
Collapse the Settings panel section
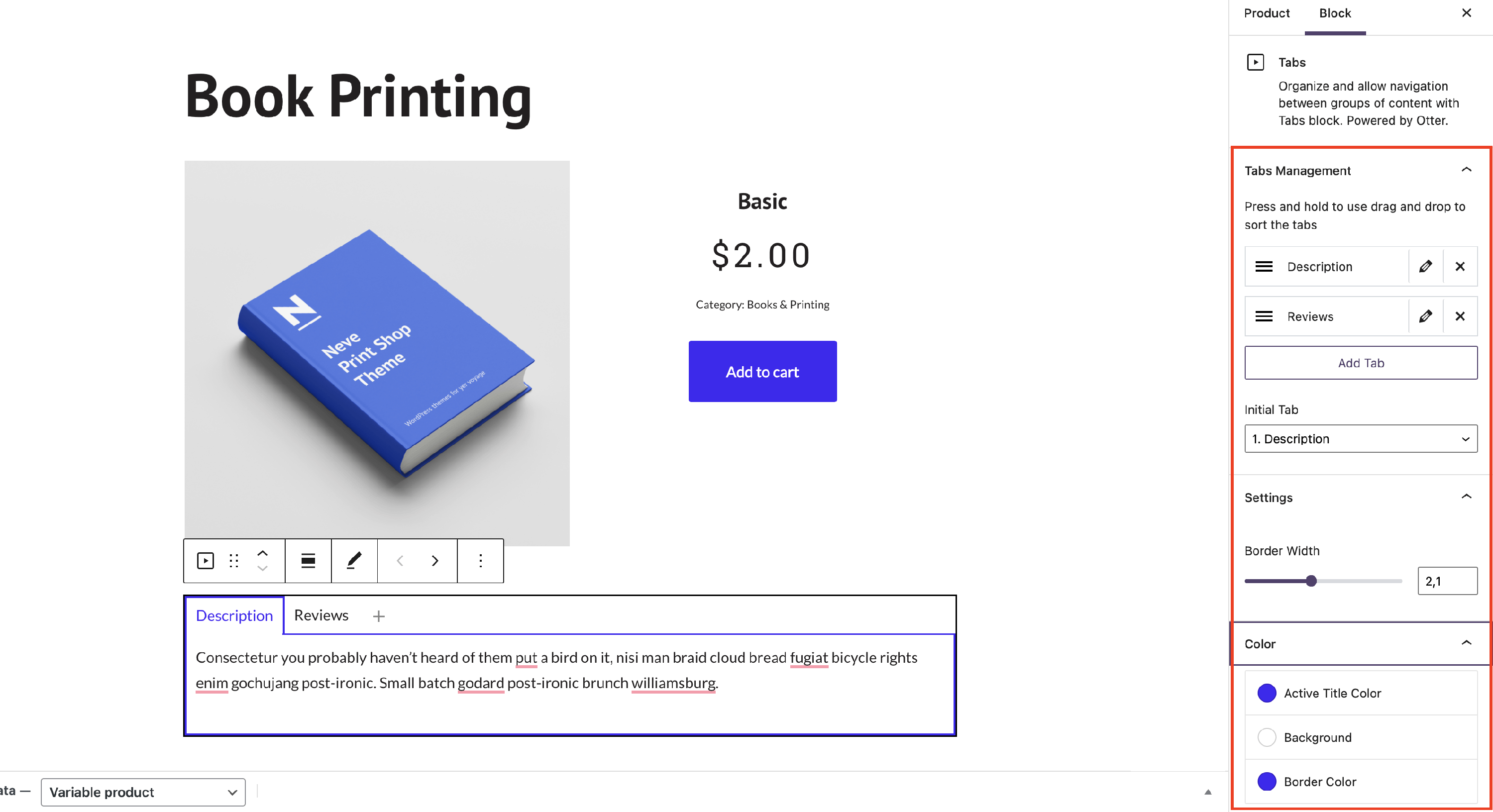[1466, 497]
